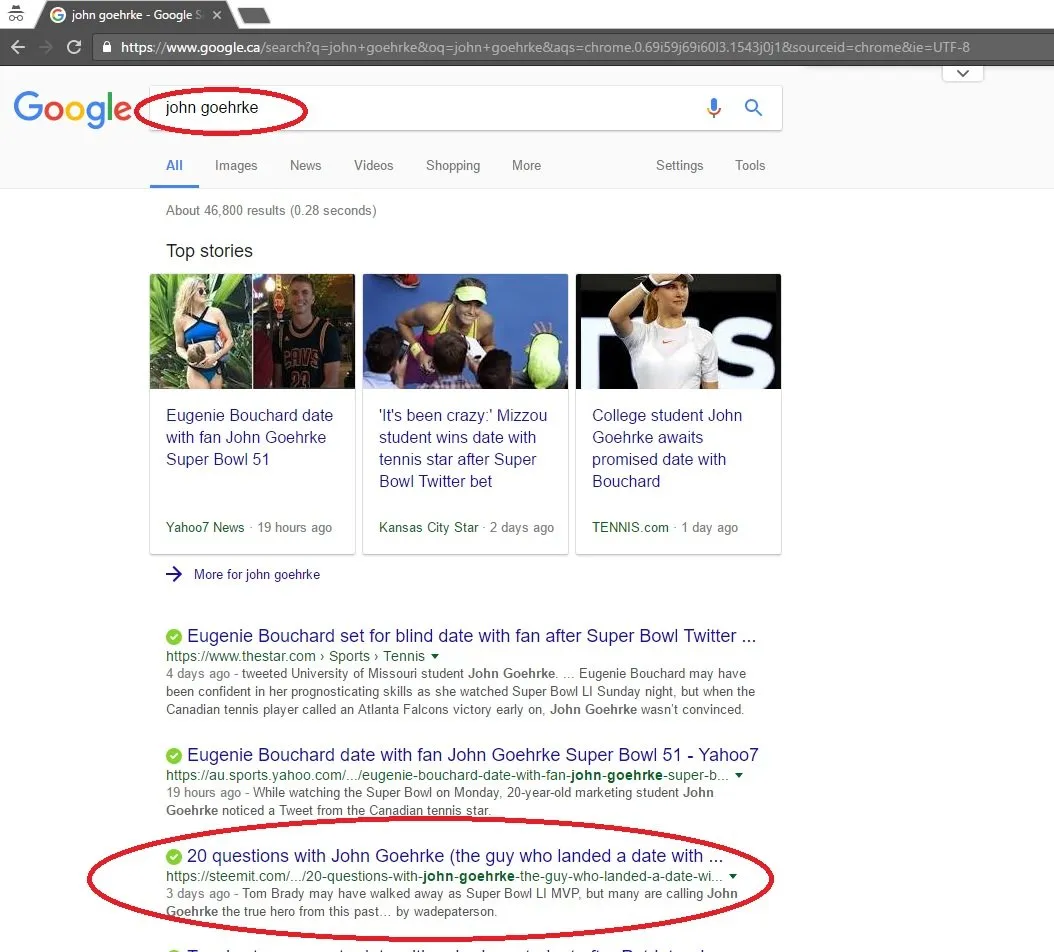Click the green checkmark beside Yahoo7 result
This screenshot has width=1054, height=952.
173,755
